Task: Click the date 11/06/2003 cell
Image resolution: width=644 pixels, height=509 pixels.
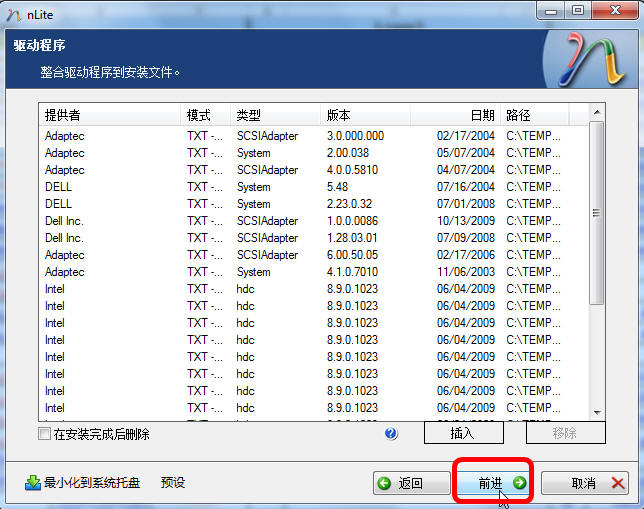Action: [465, 272]
